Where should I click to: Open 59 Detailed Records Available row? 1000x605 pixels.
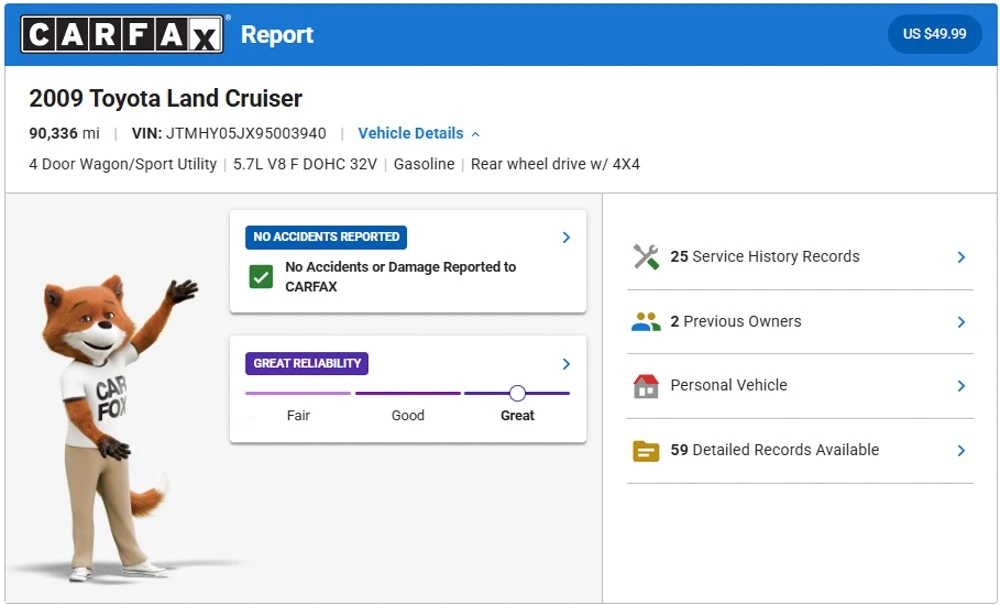tap(800, 451)
